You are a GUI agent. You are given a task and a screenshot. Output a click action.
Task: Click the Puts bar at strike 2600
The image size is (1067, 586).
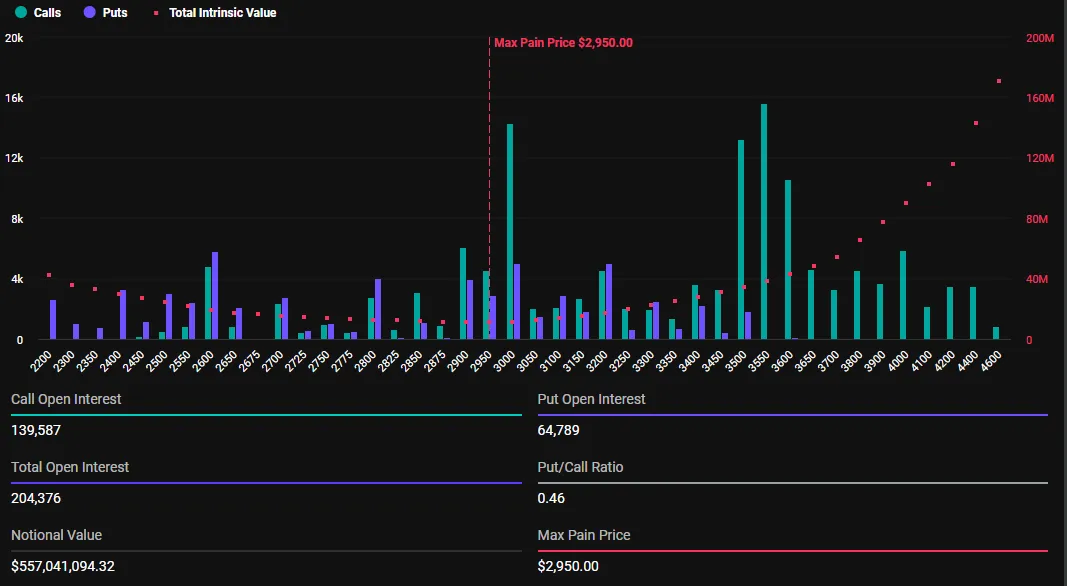tap(213, 295)
